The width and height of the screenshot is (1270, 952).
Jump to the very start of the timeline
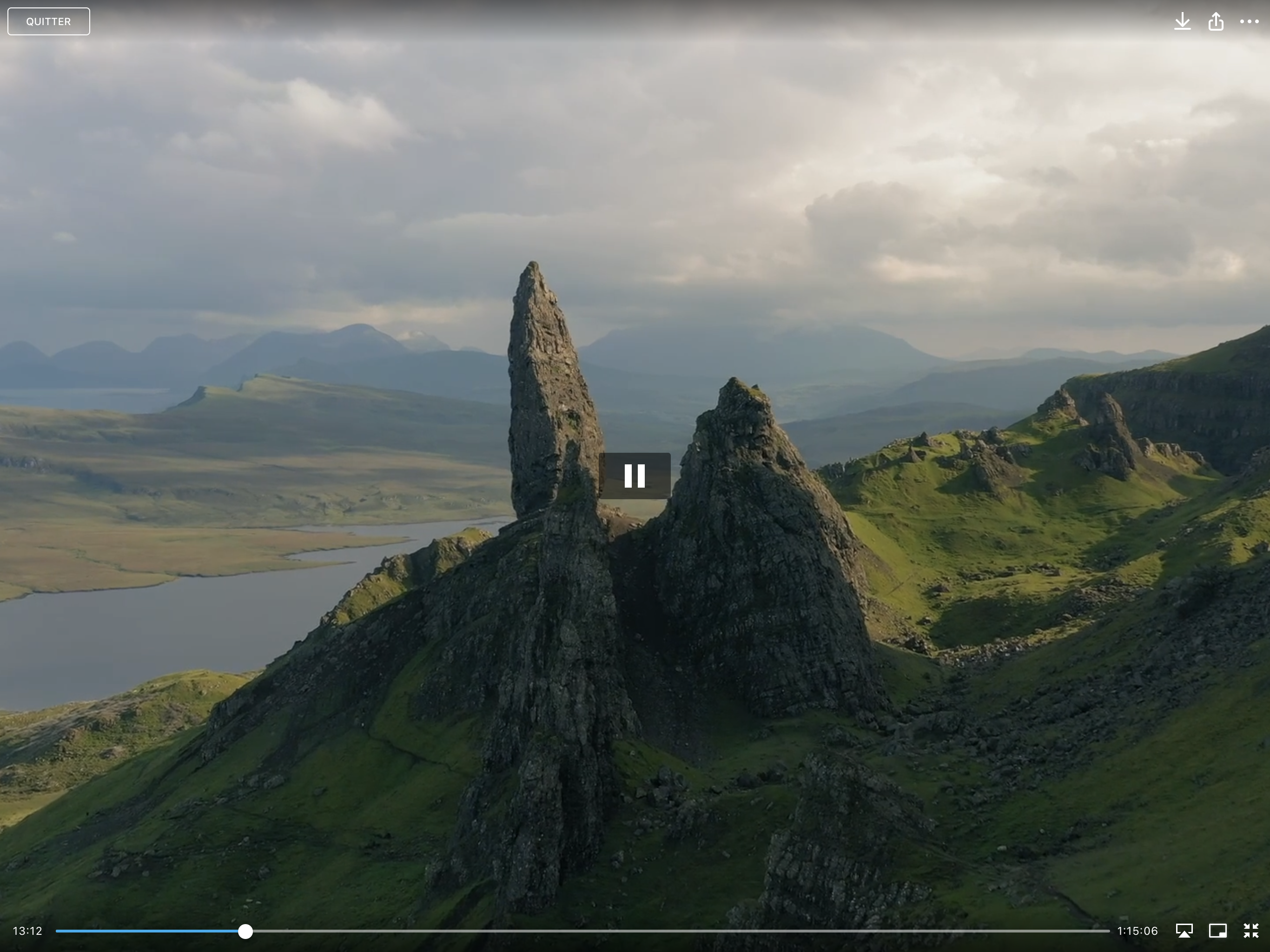58,932
